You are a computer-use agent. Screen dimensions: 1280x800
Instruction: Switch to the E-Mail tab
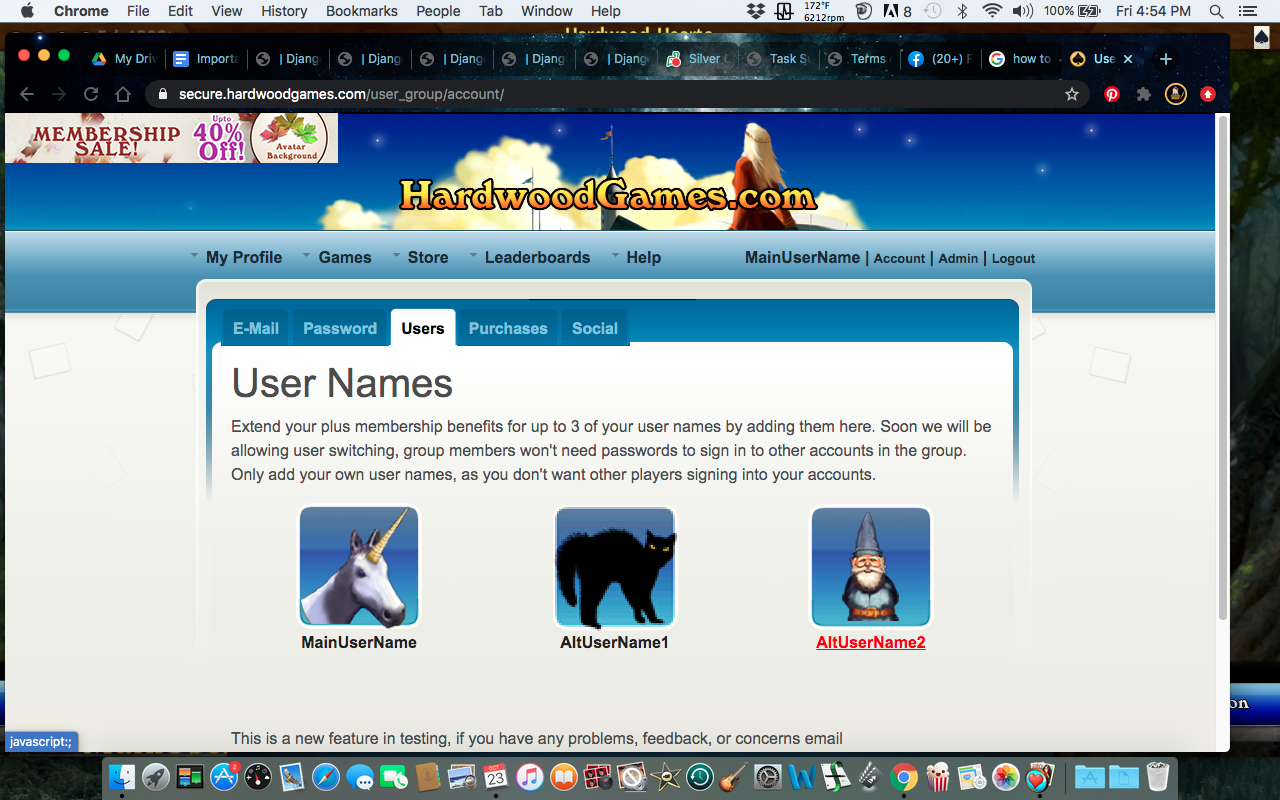point(256,328)
